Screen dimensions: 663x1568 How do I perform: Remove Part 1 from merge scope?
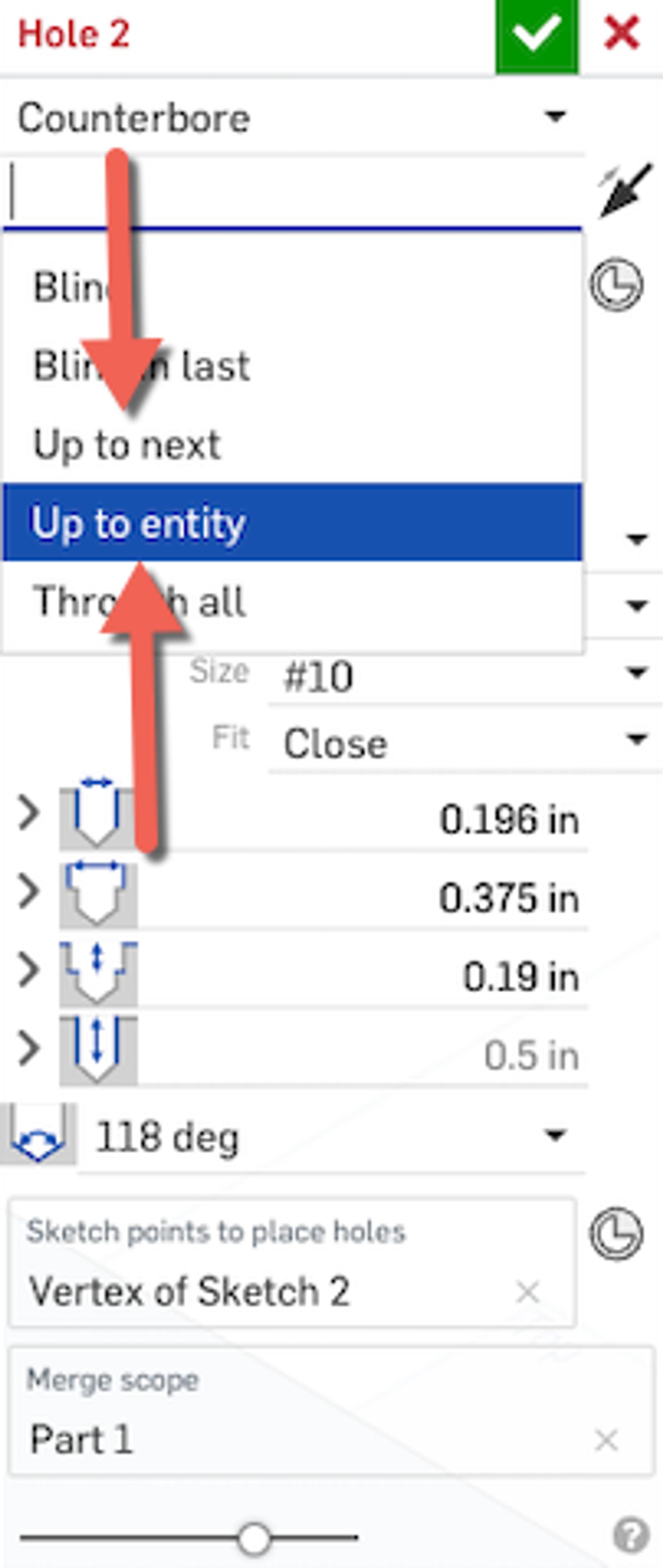point(606,1440)
